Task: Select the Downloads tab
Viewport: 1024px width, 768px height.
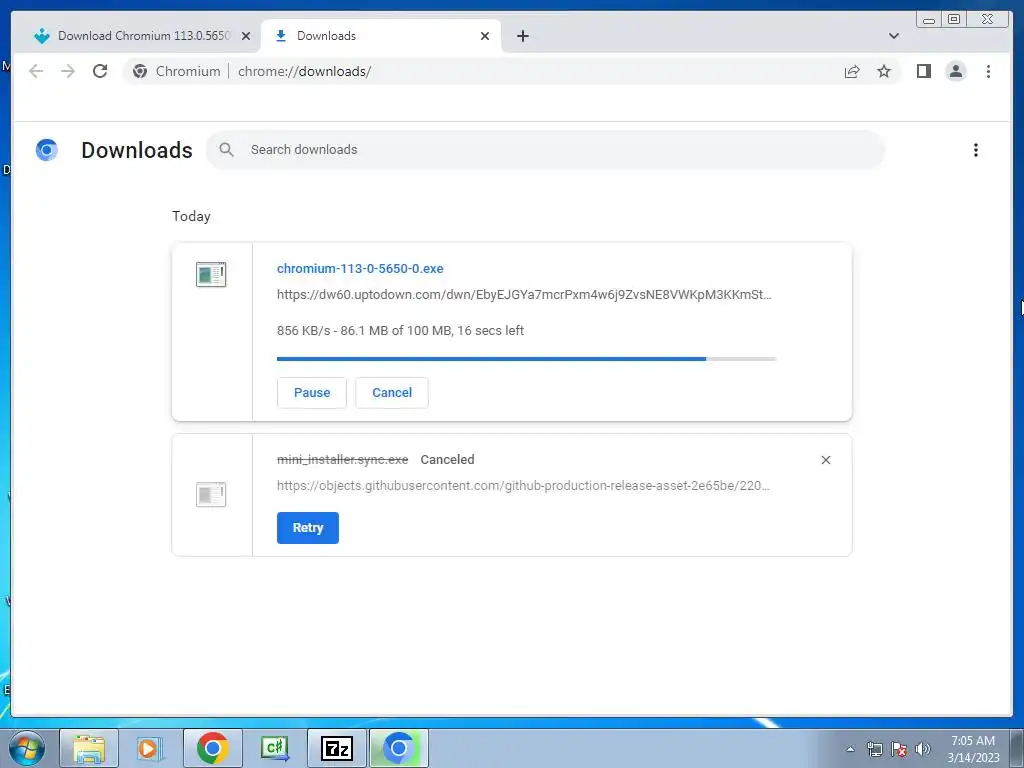Action: point(381,36)
